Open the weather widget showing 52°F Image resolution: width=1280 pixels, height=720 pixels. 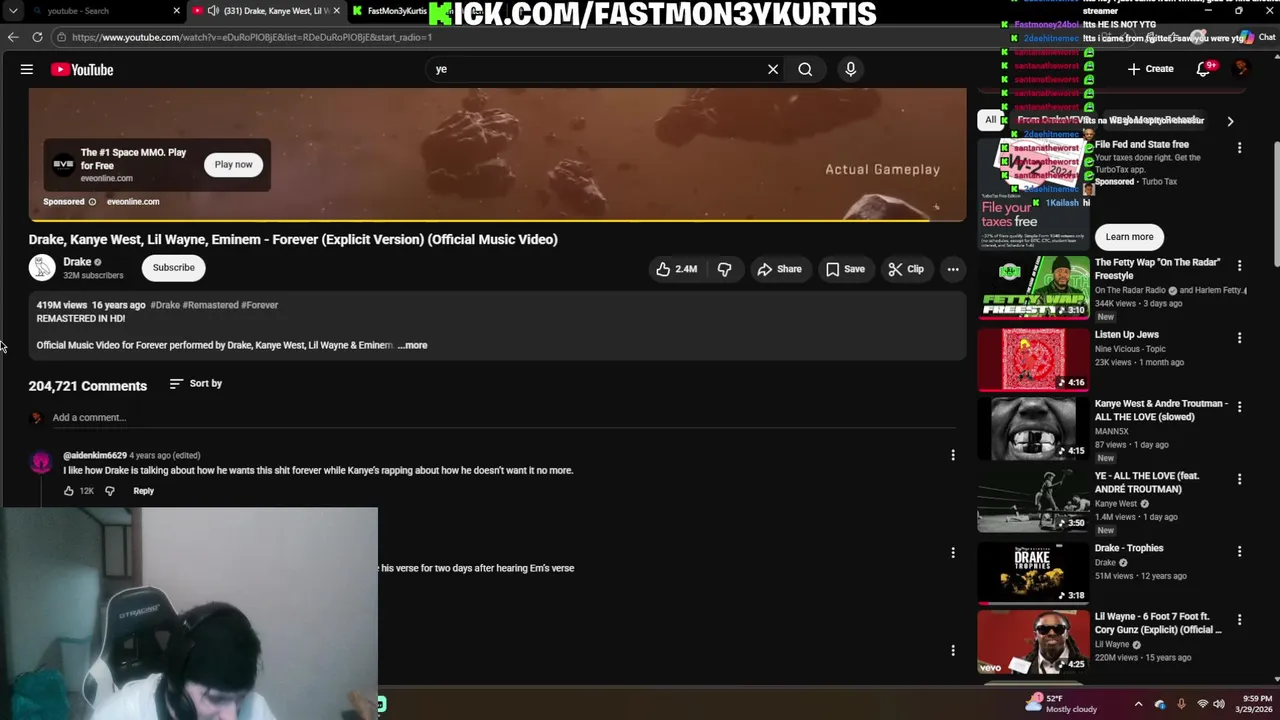click(1063, 703)
